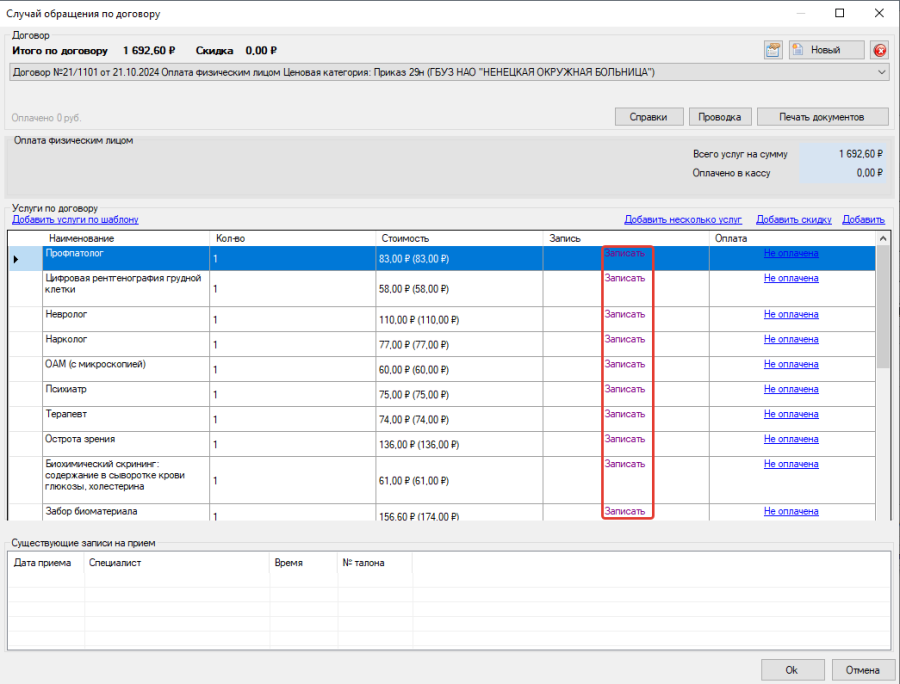Maximize the Случай обращения по договору window
The height and width of the screenshot is (684, 900).
(840, 13)
